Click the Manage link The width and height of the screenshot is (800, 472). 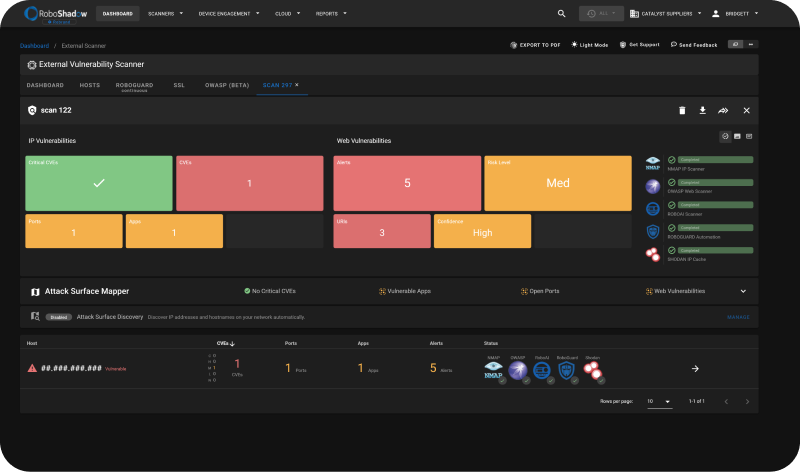[738, 317]
